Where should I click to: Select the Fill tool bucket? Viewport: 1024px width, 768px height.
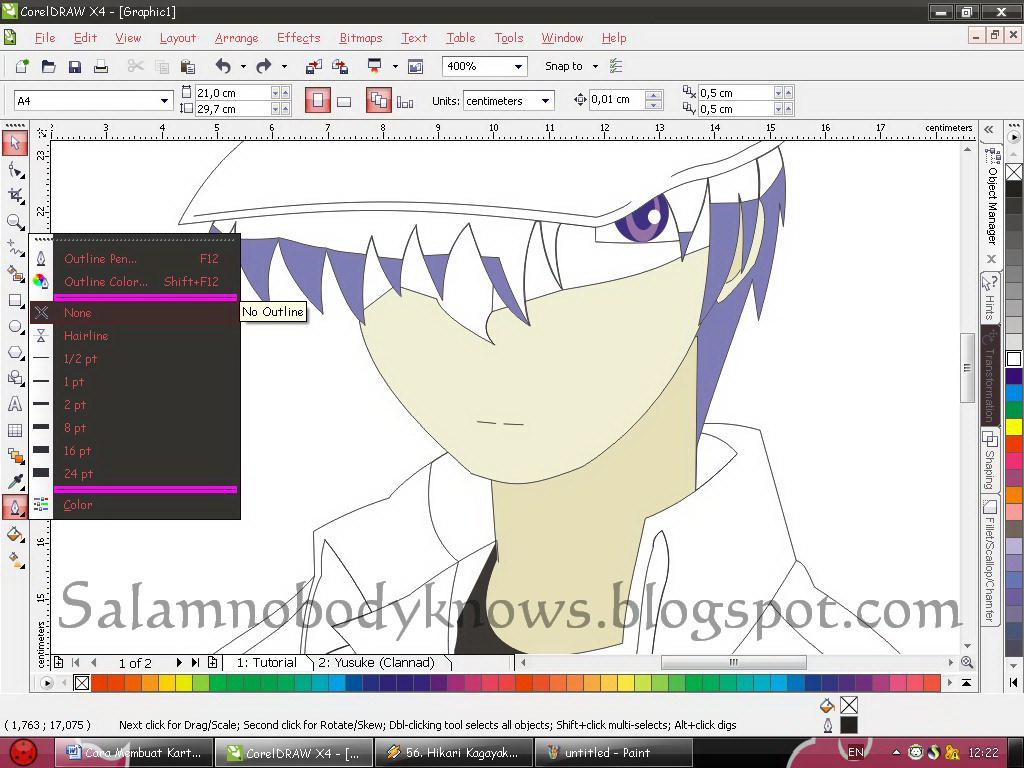tap(15, 534)
